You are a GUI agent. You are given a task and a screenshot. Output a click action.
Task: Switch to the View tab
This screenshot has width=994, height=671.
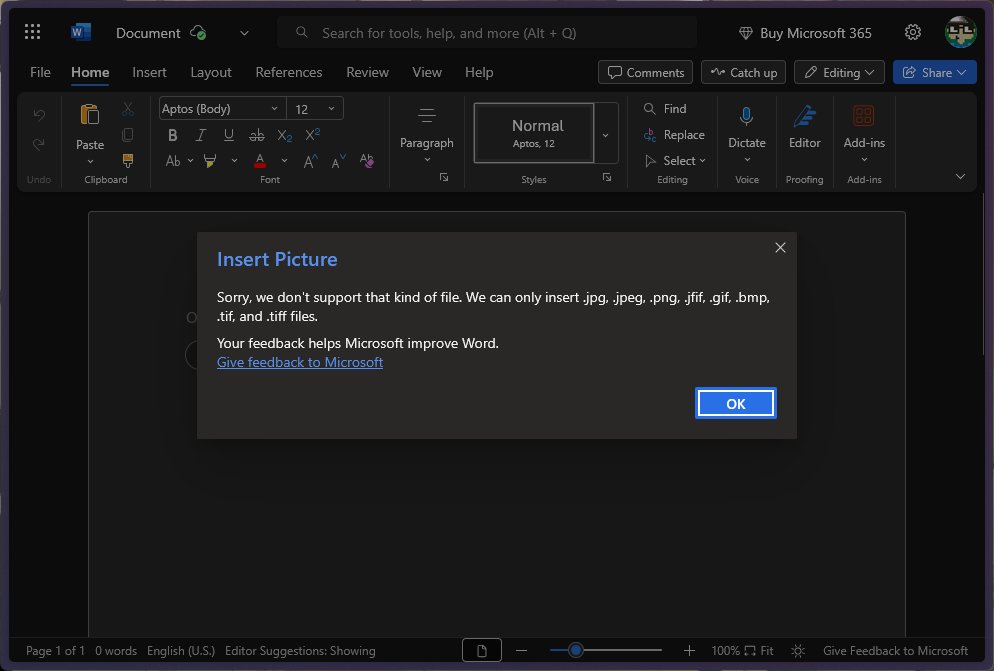tap(427, 72)
